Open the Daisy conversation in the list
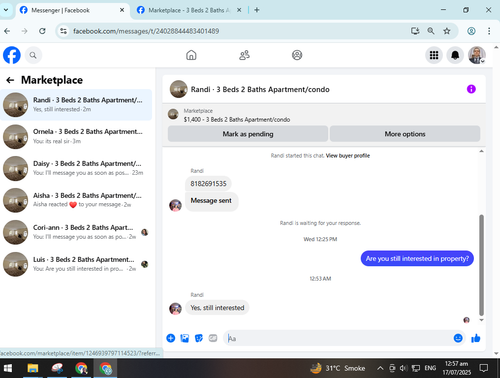Screen dimensions: 500x378 [76, 168]
